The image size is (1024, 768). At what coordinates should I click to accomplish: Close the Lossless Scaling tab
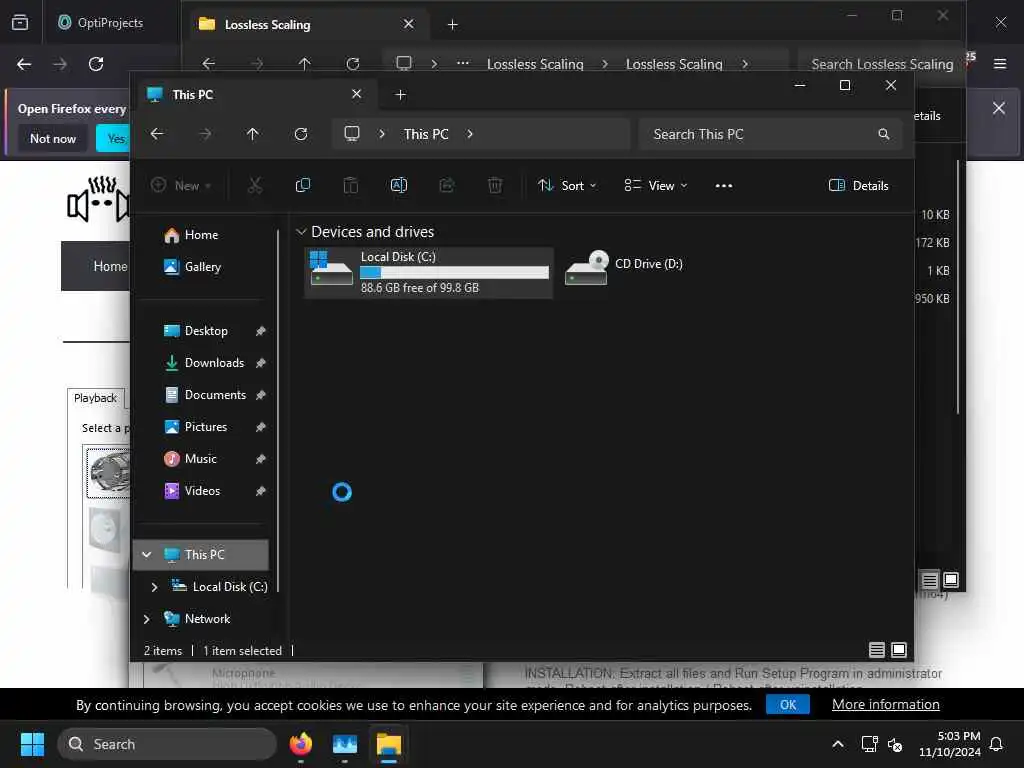(408, 24)
